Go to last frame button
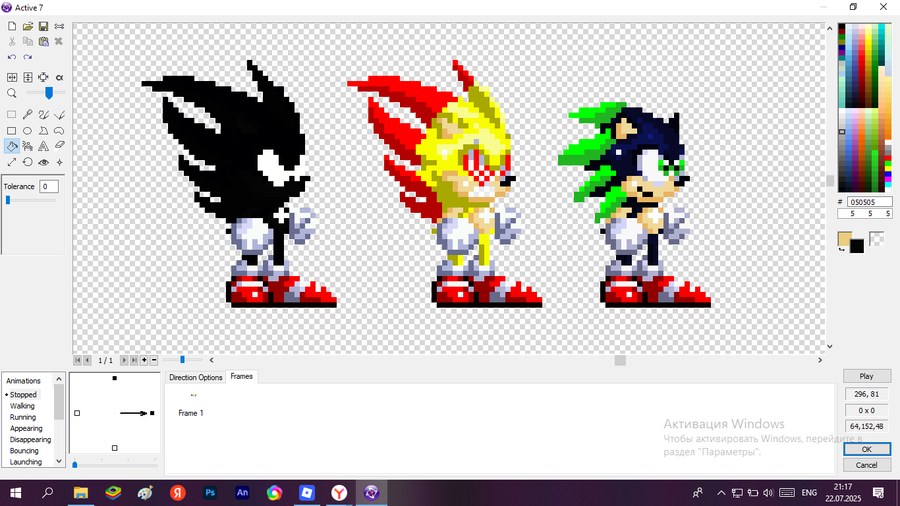Screen dimensions: 900x506 coord(133,360)
